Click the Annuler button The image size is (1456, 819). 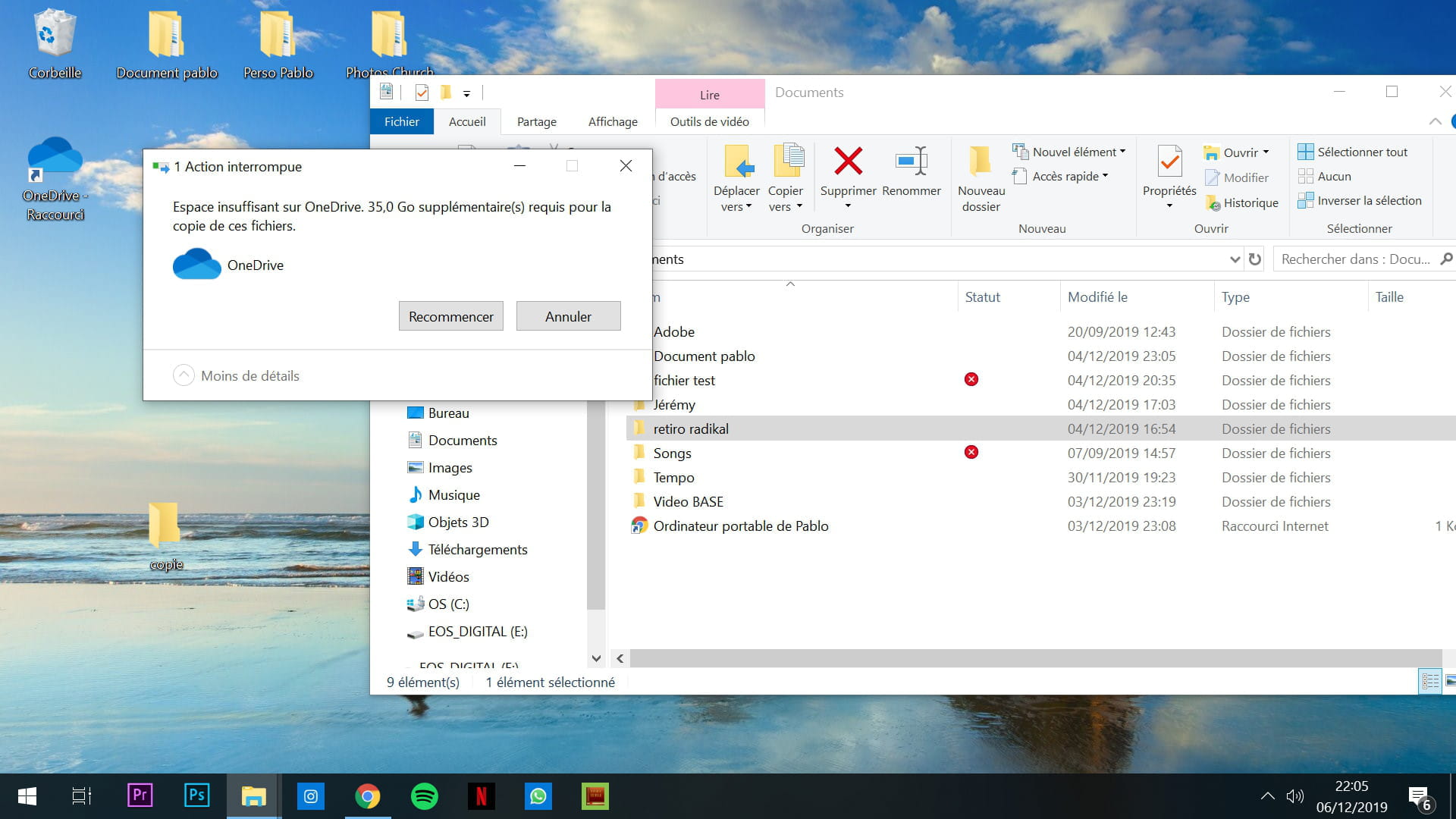(568, 316)
